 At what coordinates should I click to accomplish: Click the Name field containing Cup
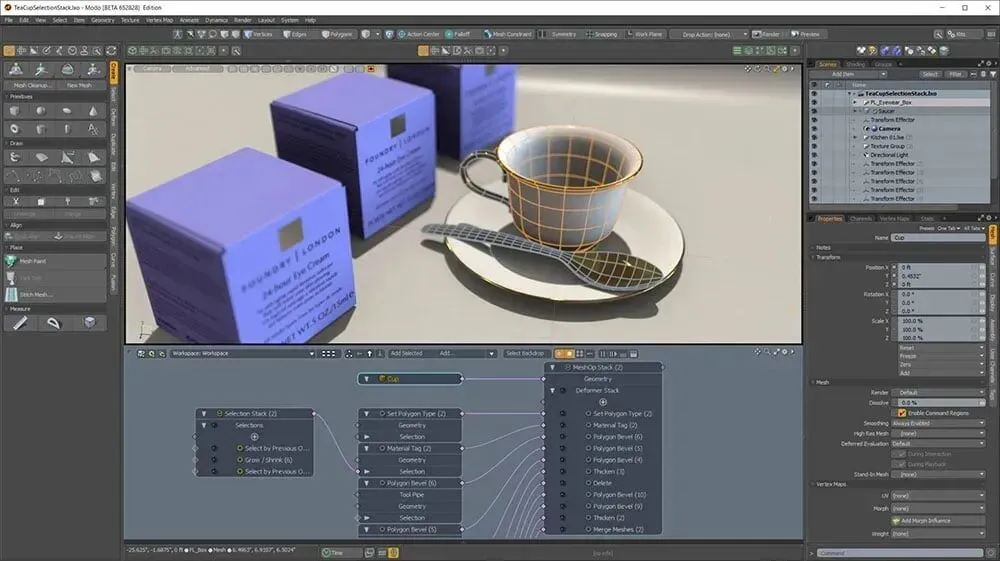[x=938, y=237]
